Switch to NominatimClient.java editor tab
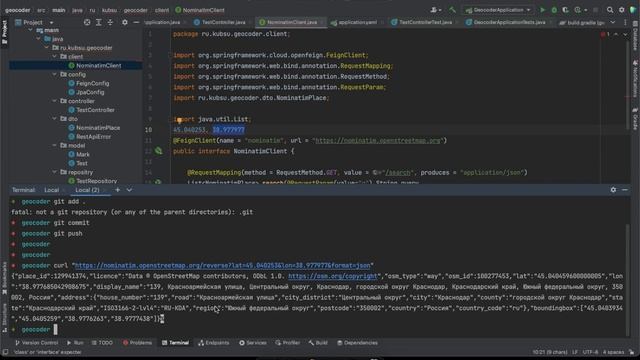This screenshot has height=360, width=640. pos(291,22)
